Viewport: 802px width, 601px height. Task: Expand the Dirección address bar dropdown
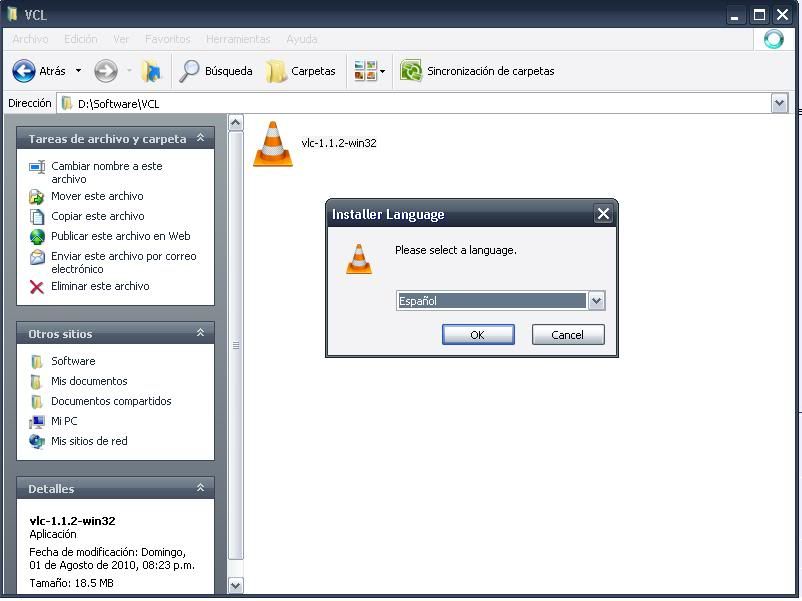click(779, 103)
